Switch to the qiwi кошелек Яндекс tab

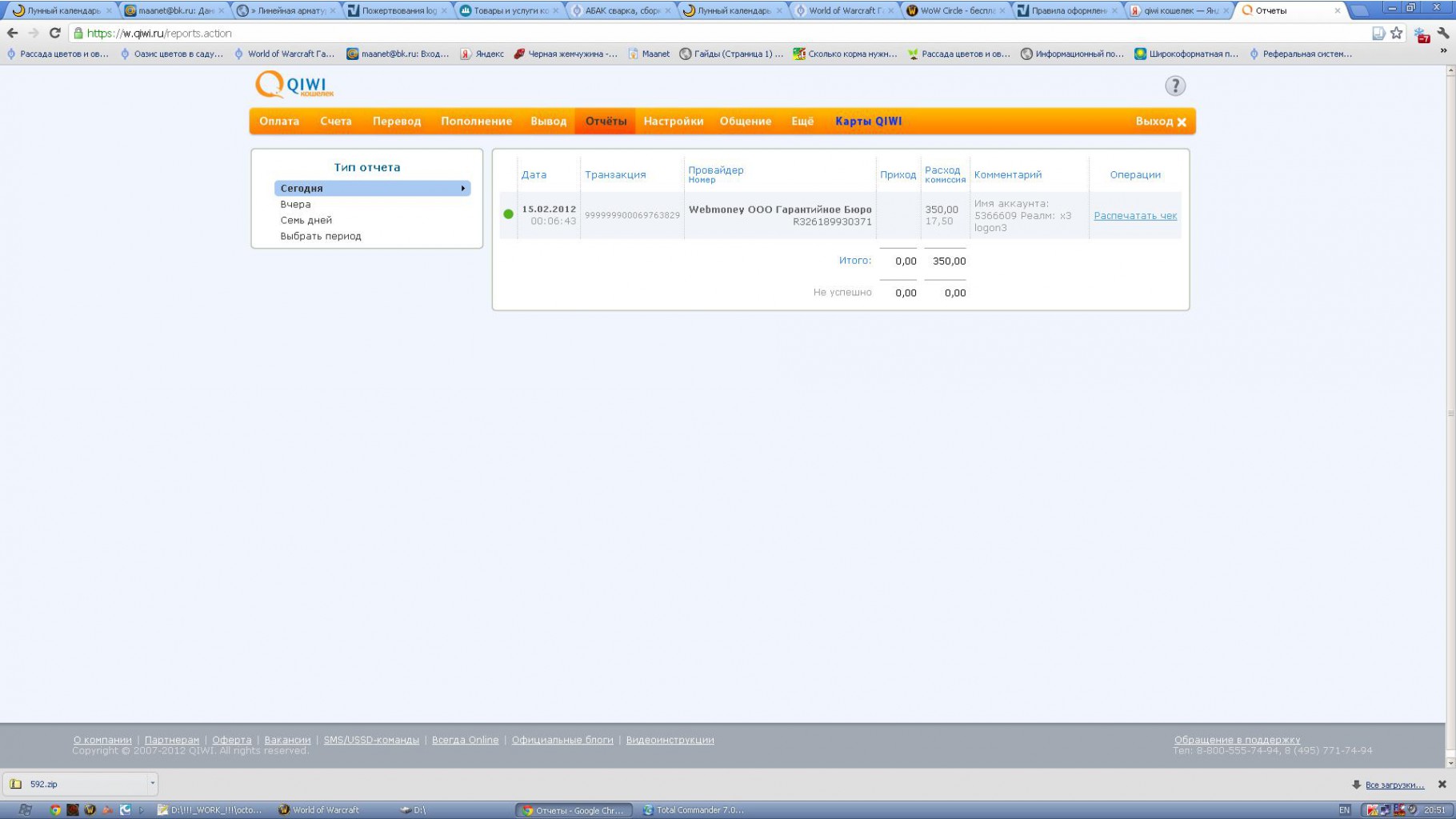point(1179,10)
